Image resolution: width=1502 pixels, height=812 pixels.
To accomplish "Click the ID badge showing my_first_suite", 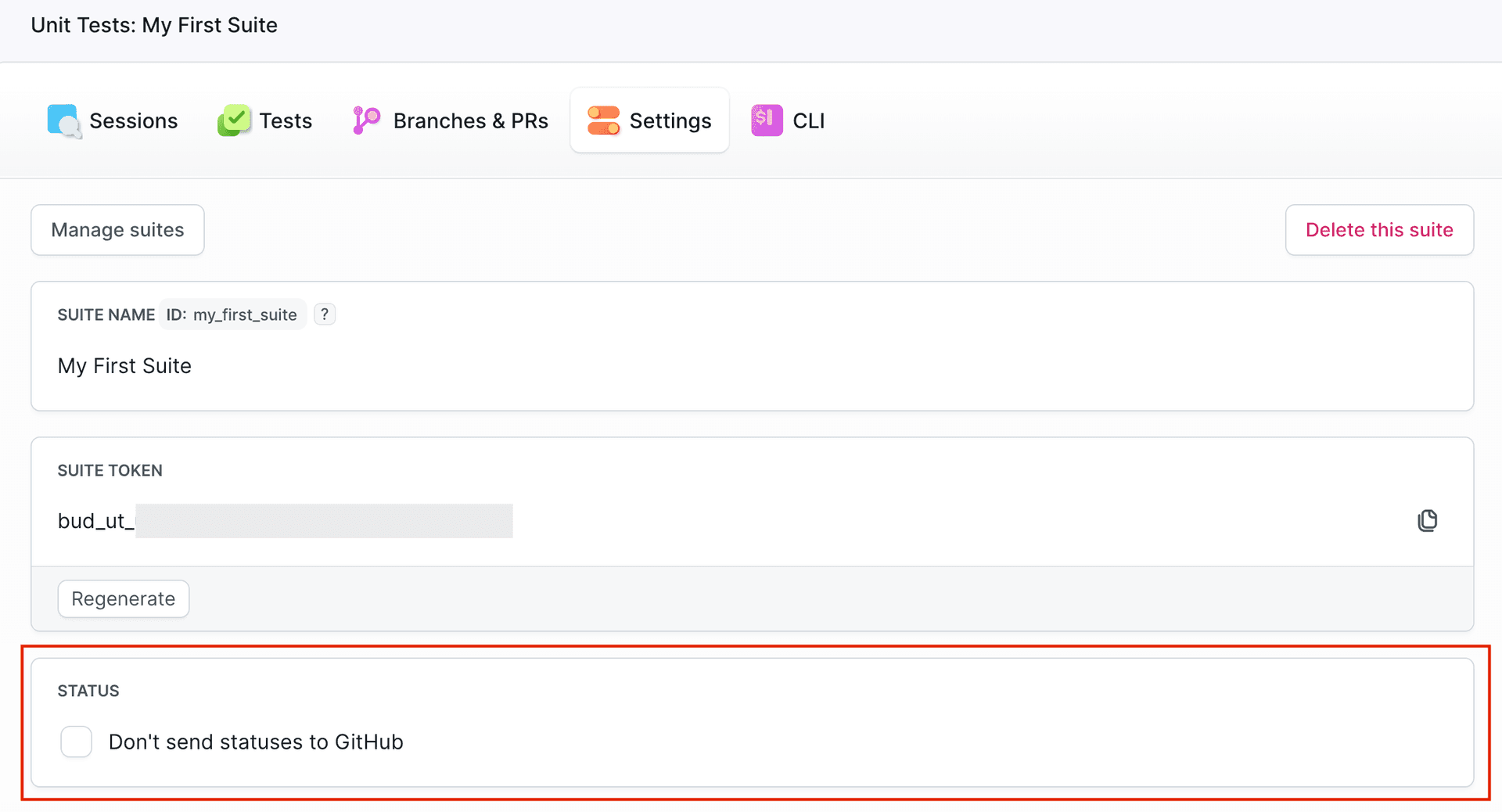I will 232,314.
